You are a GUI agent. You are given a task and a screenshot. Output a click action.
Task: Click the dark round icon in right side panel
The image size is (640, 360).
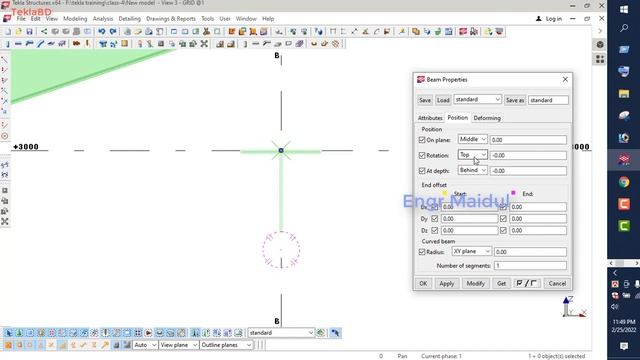coord(600,44)
